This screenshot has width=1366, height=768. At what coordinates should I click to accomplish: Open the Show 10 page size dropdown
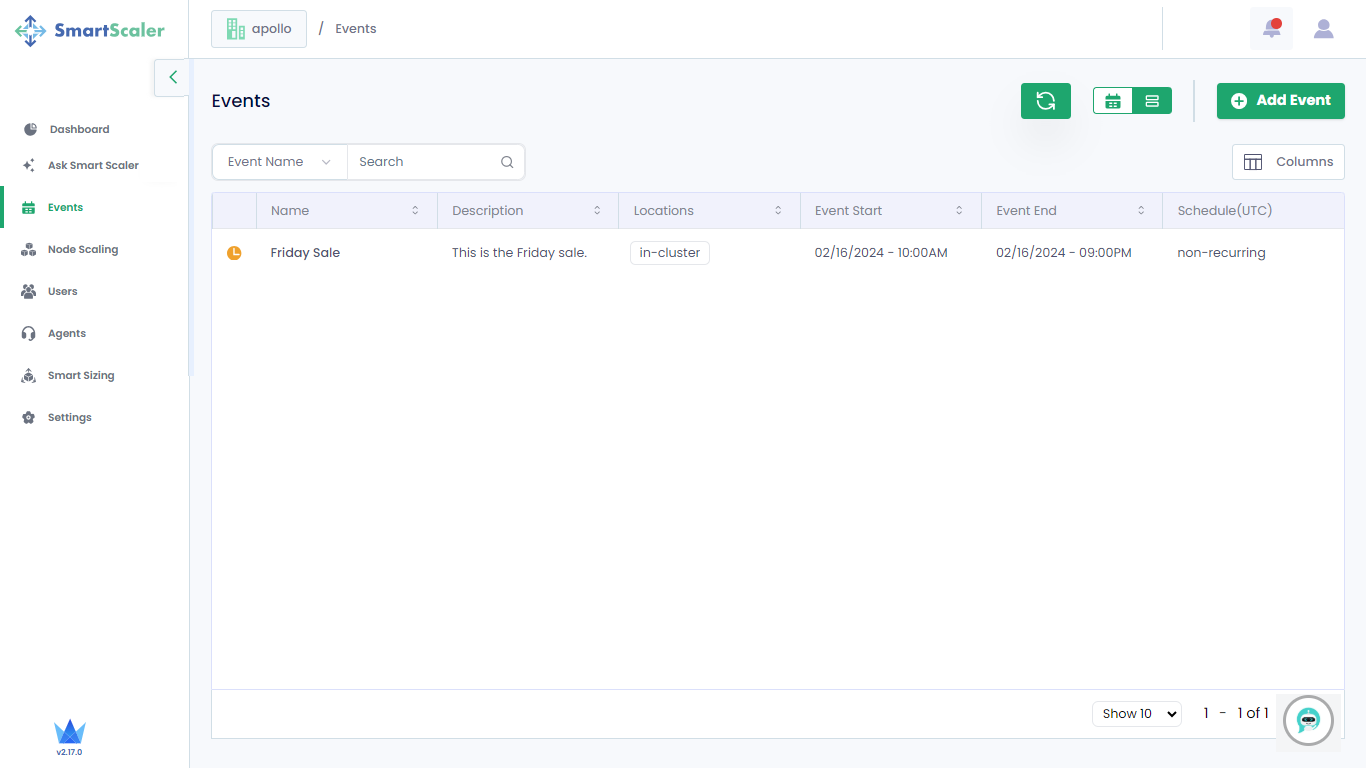(1136, 714)
